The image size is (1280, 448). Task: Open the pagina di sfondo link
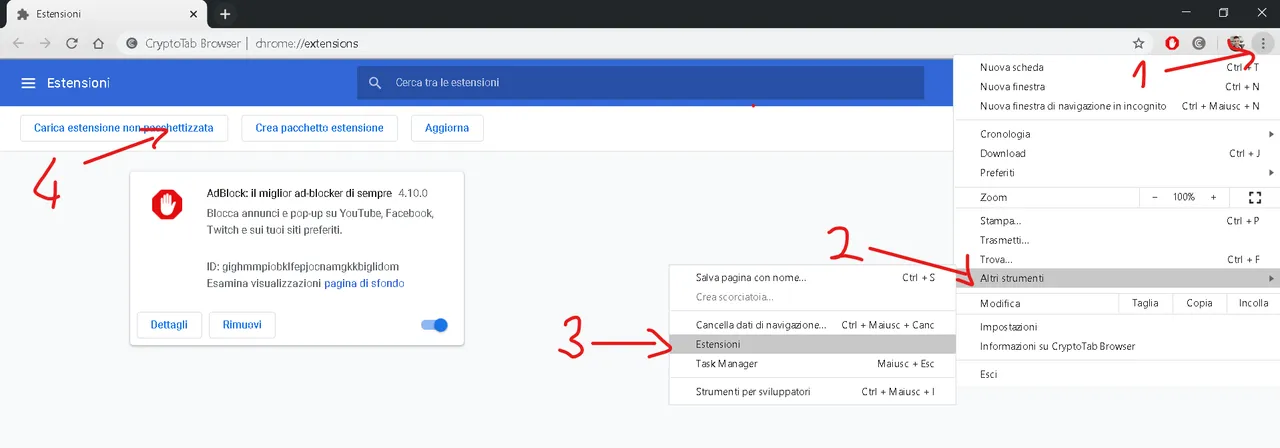click(364, 284)
